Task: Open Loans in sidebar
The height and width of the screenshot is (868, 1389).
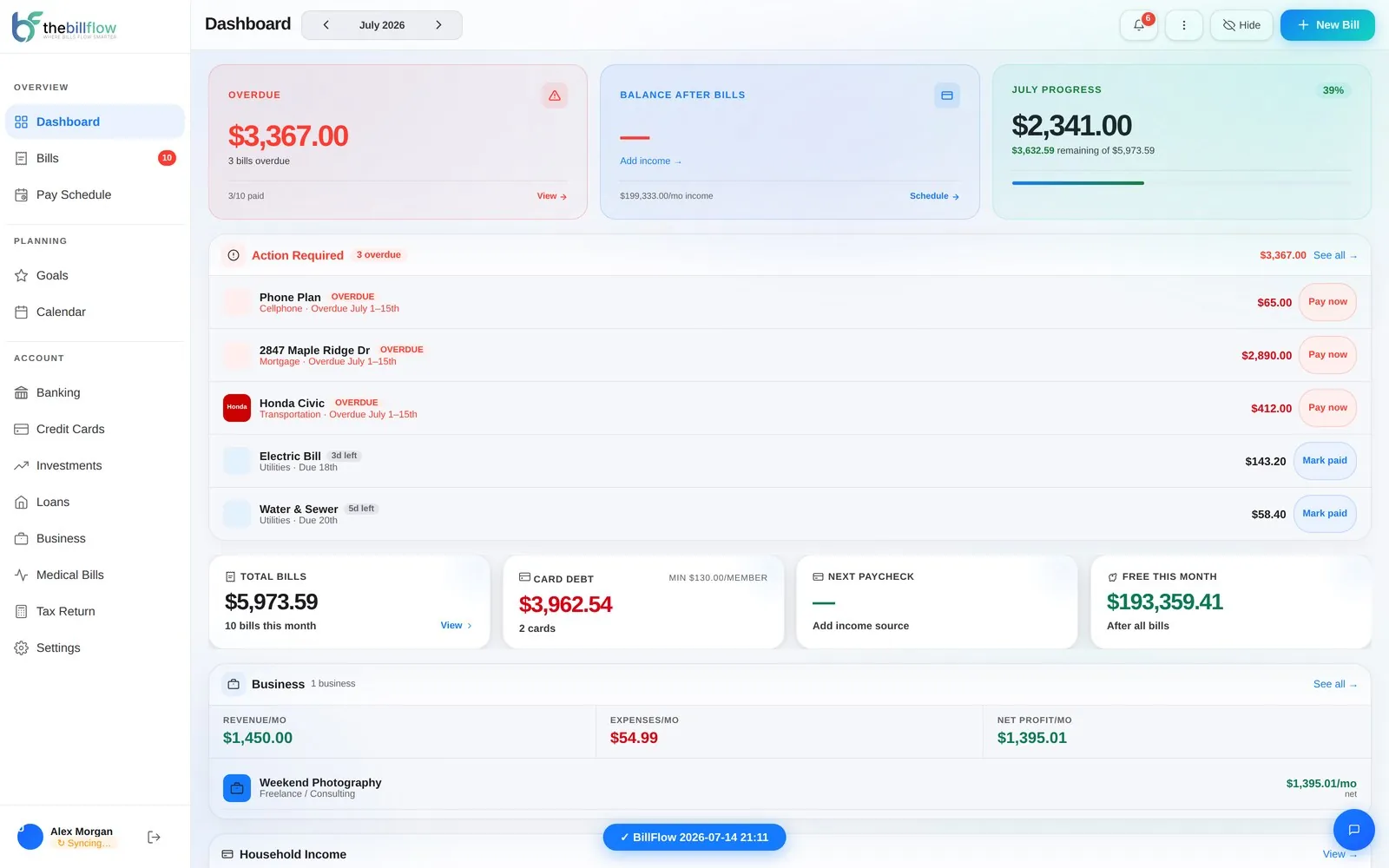Action: coord(95,502)
